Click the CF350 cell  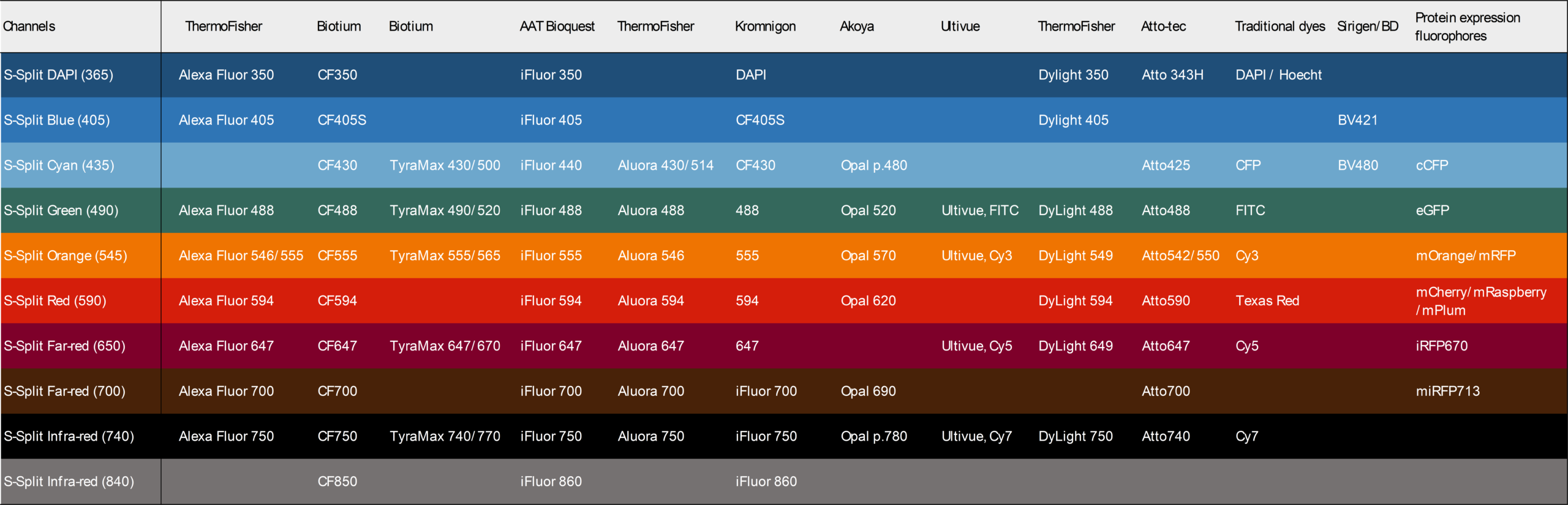click(x=337, y=75)
